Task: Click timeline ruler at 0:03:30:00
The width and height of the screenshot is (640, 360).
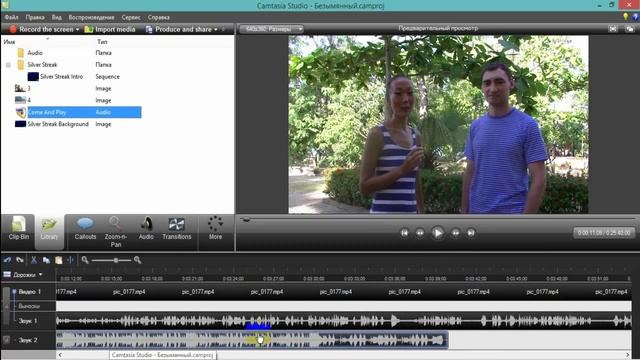Action: 314,278
